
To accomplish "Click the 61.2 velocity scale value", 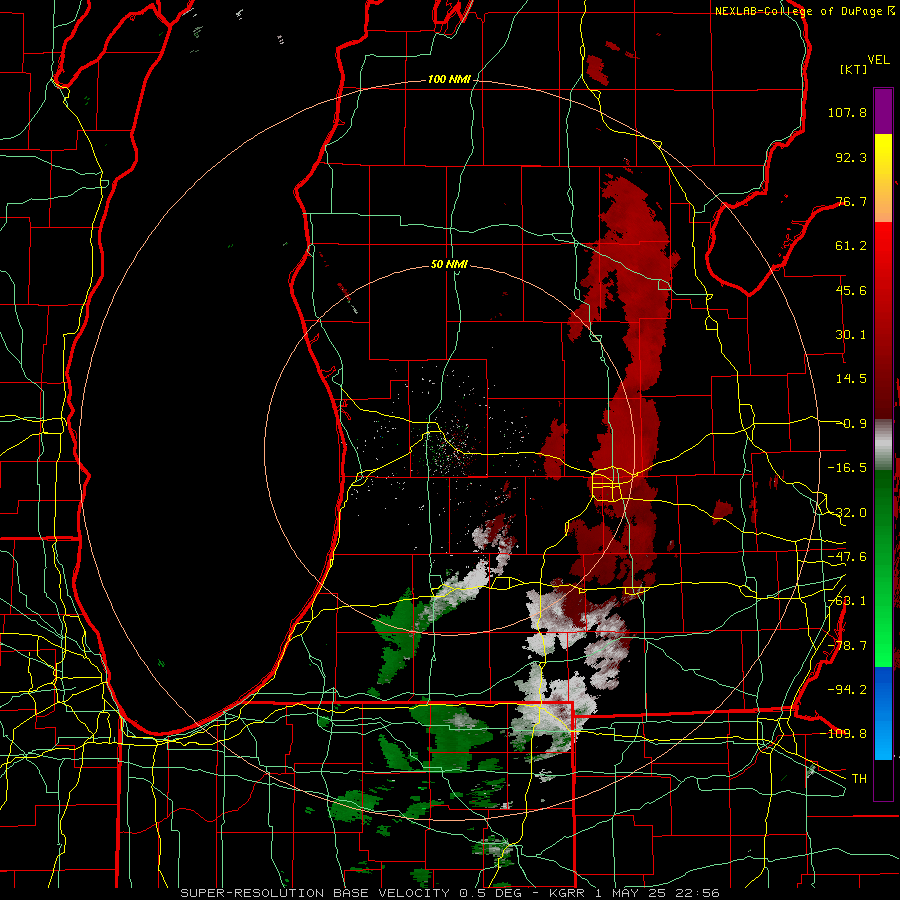I will (x=851, y=246).
